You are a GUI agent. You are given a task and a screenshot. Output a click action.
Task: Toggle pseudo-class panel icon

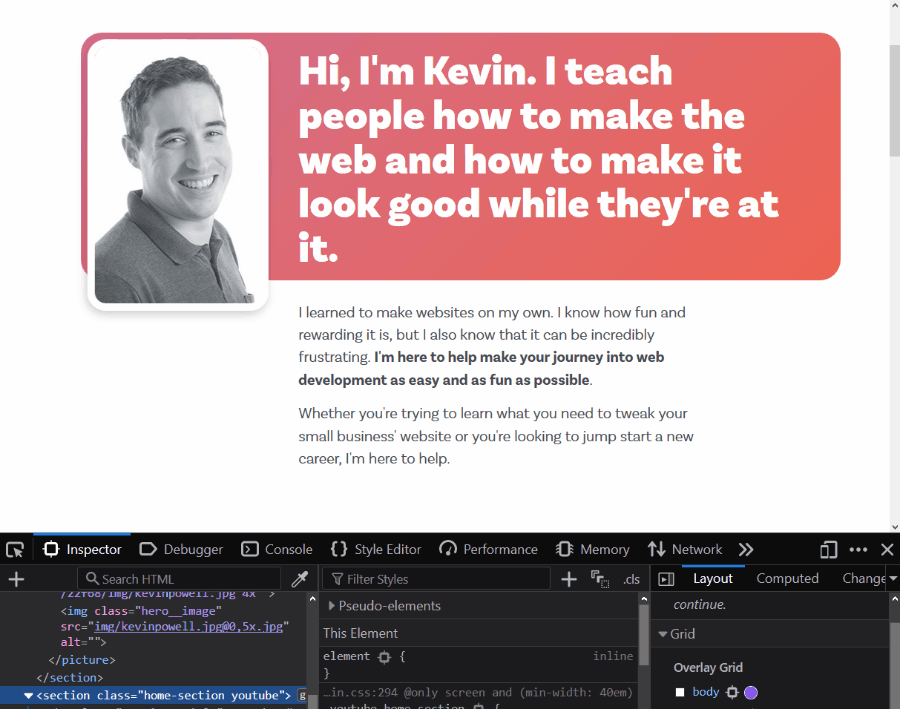click(600, 579)
